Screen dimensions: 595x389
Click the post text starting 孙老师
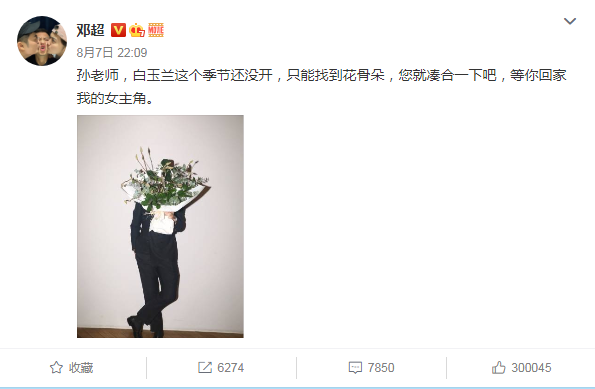click(321, 87)
